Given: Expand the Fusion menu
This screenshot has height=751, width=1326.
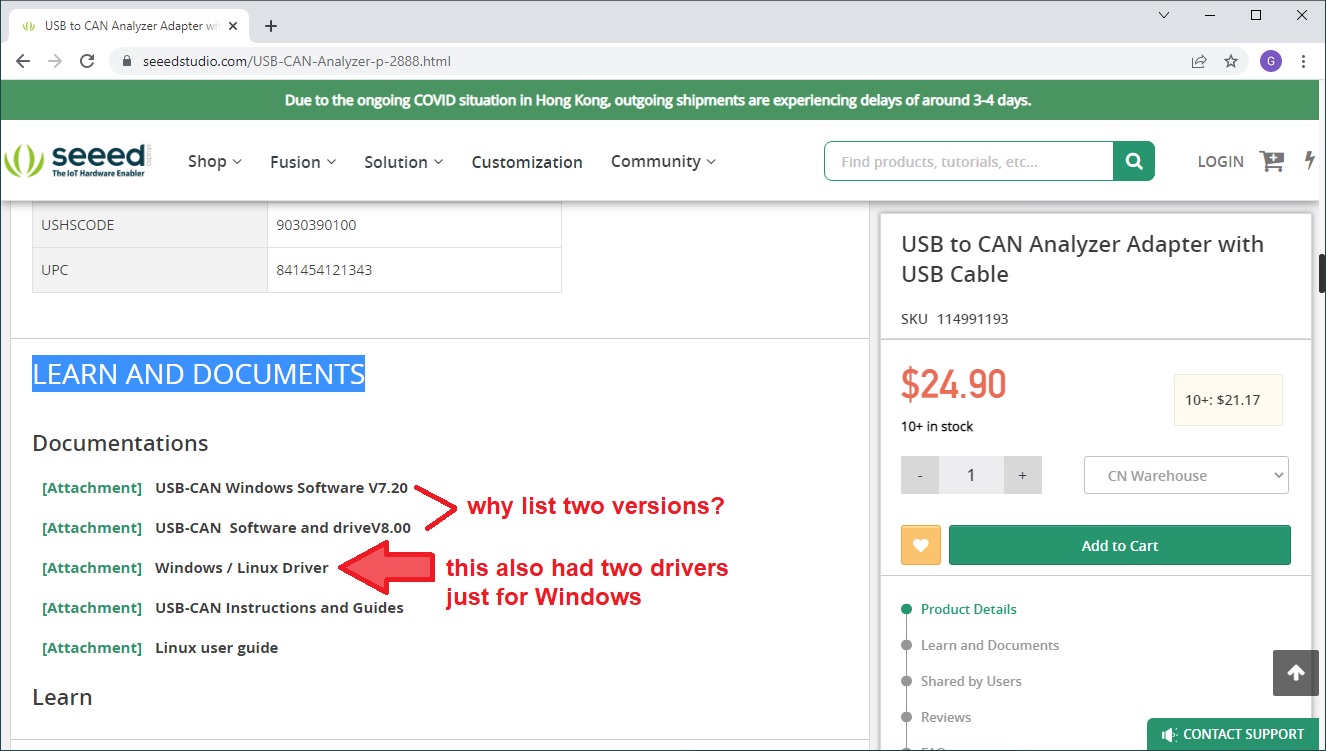Looking at the screenshot, I should point(303,161).
